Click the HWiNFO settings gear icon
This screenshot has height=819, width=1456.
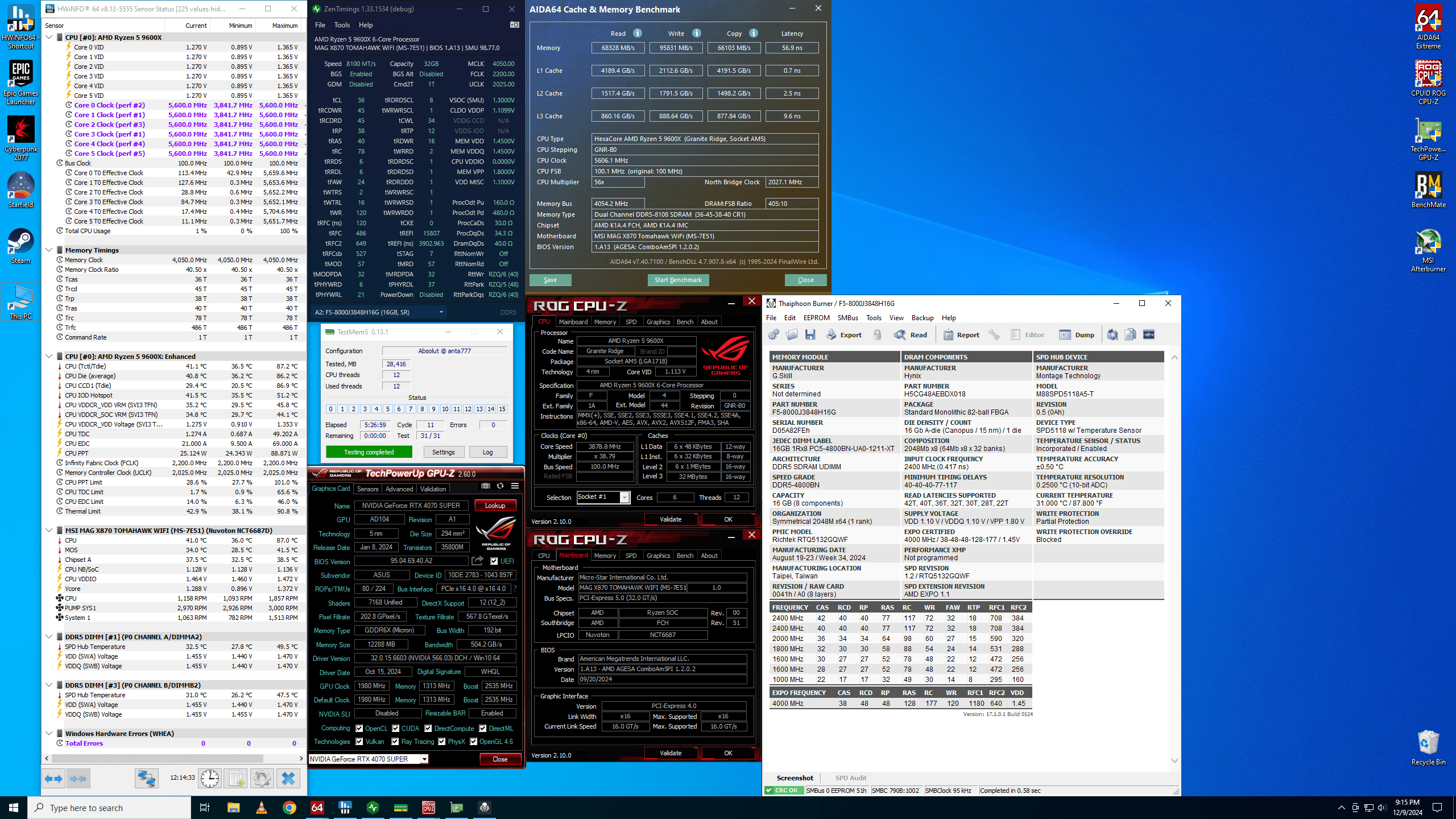262,778
